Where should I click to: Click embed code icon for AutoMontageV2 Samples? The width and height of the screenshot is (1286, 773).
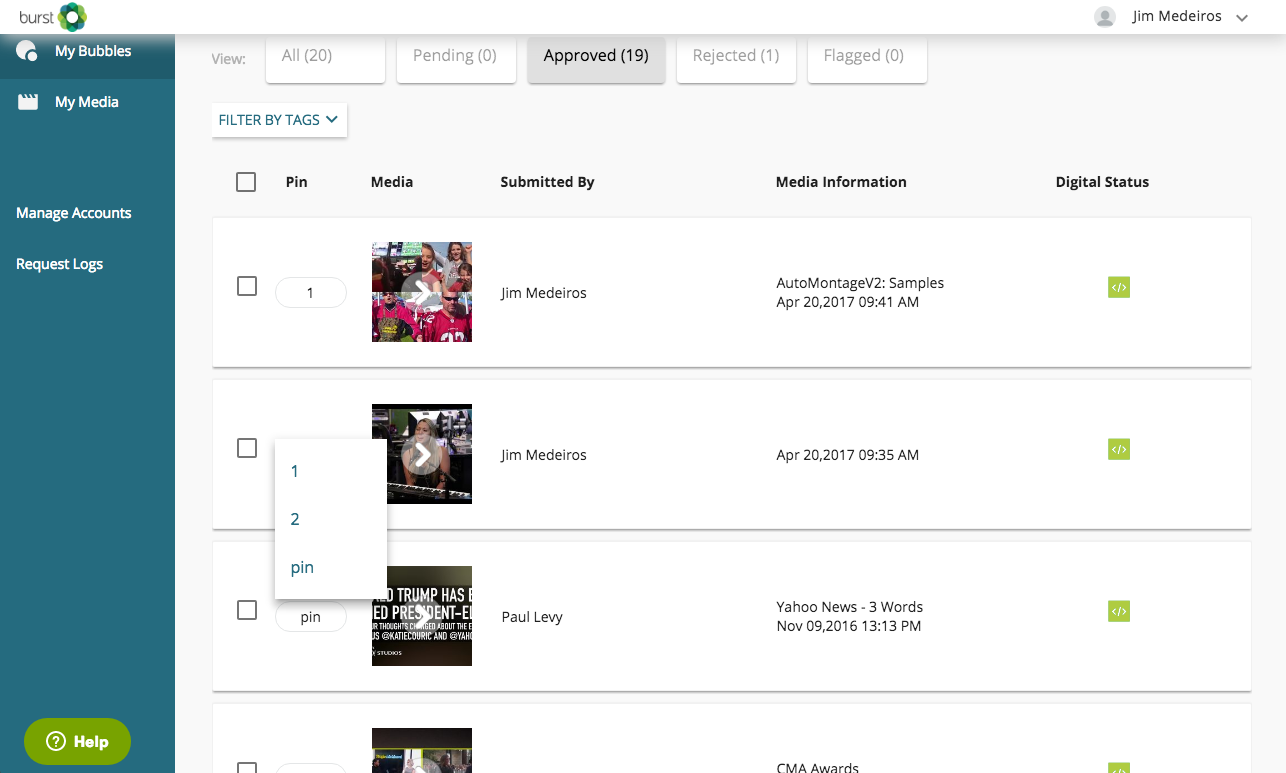tap(1118, 288)
